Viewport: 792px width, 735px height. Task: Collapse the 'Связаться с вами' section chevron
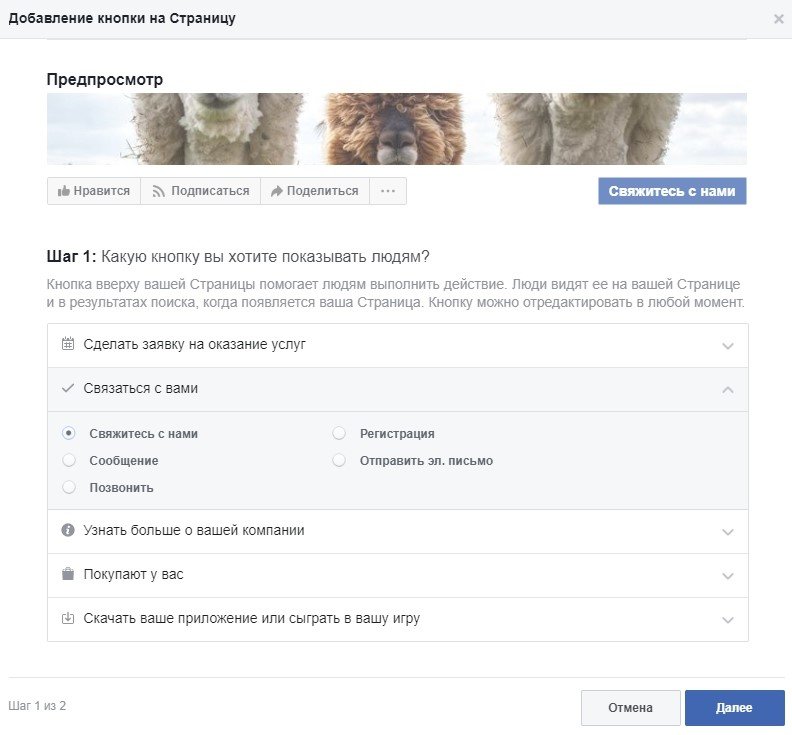(728, 390)
